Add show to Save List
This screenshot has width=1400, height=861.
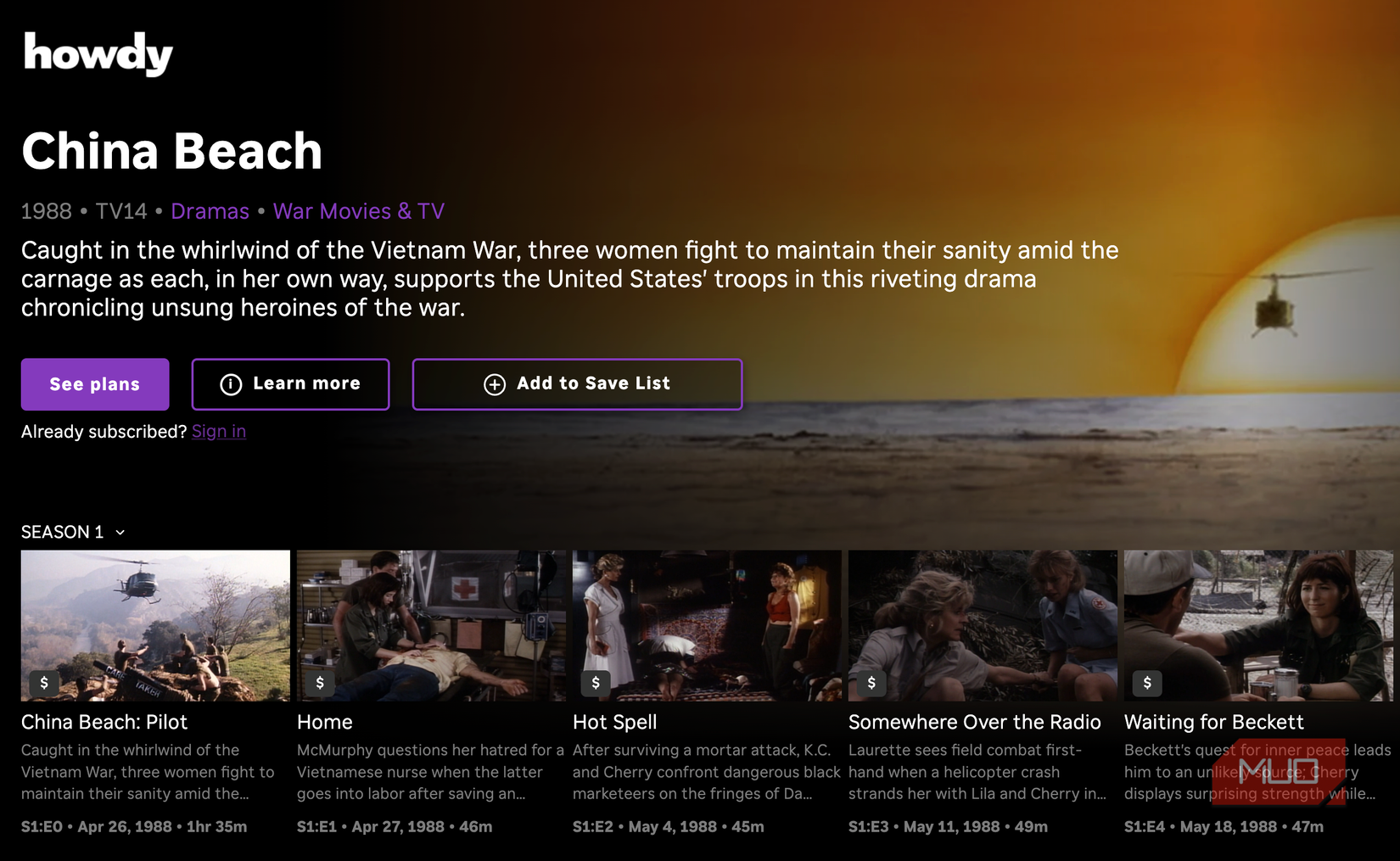point(577,384)
